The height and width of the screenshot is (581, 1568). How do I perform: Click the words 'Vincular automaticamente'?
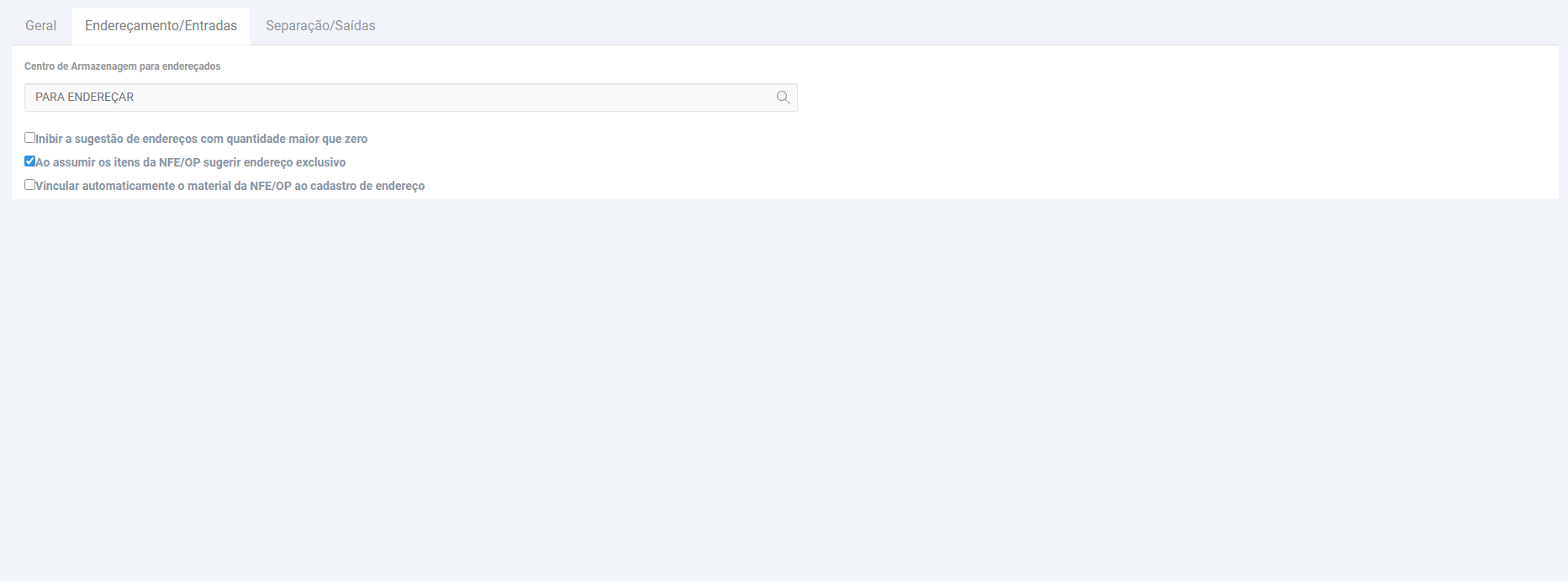point(105,186)
